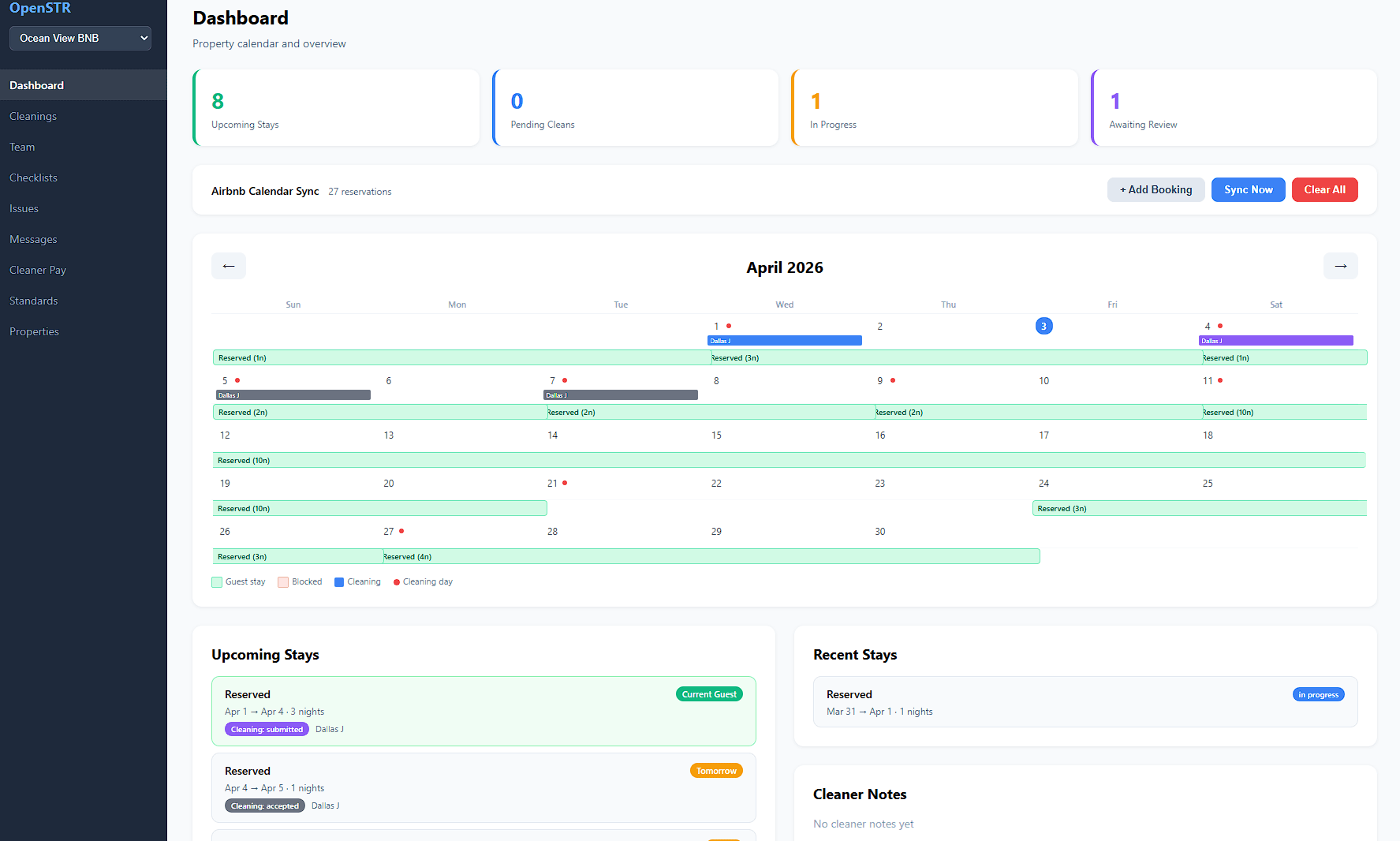Click the Reserved (2n) bar starting April 9
Screen dimensions: 1400x841
(1038, 412)
